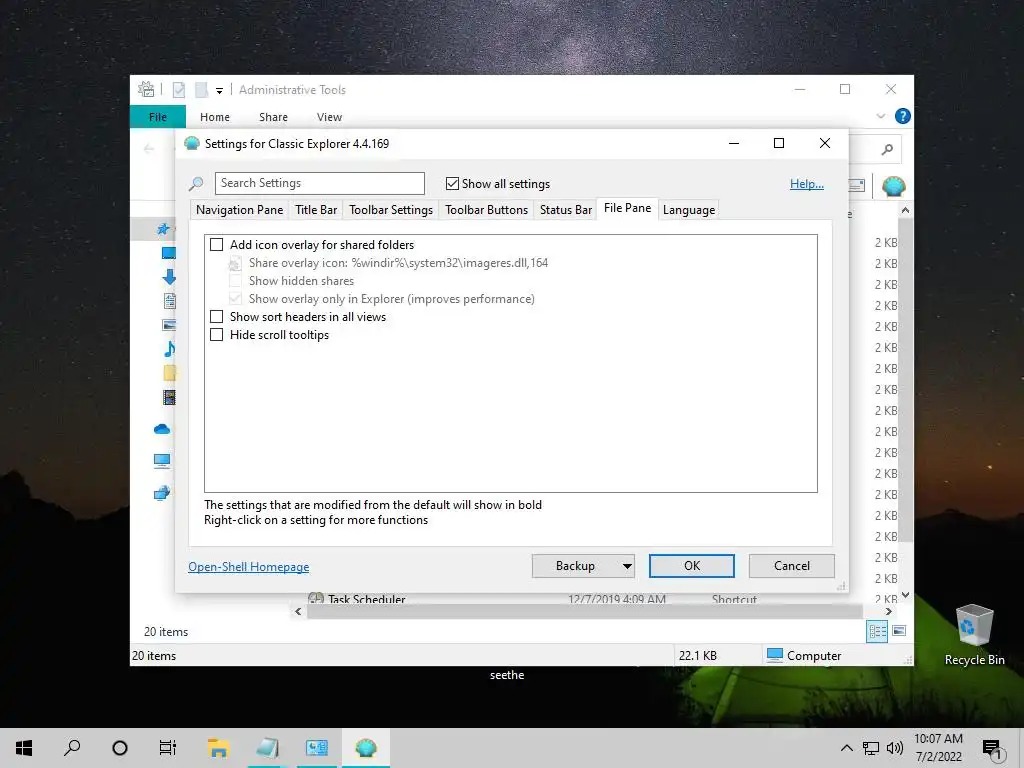Visit the Open-Shell Homepage link

(249, 567)
